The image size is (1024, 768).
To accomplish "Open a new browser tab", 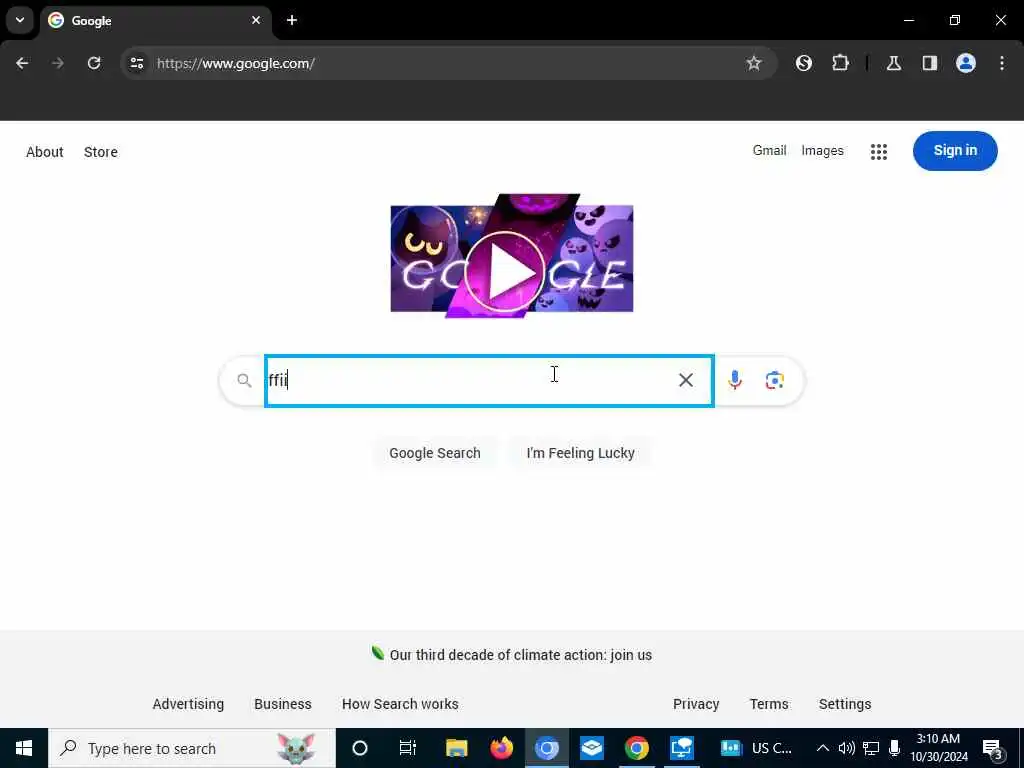I will (x=292, y=20).
